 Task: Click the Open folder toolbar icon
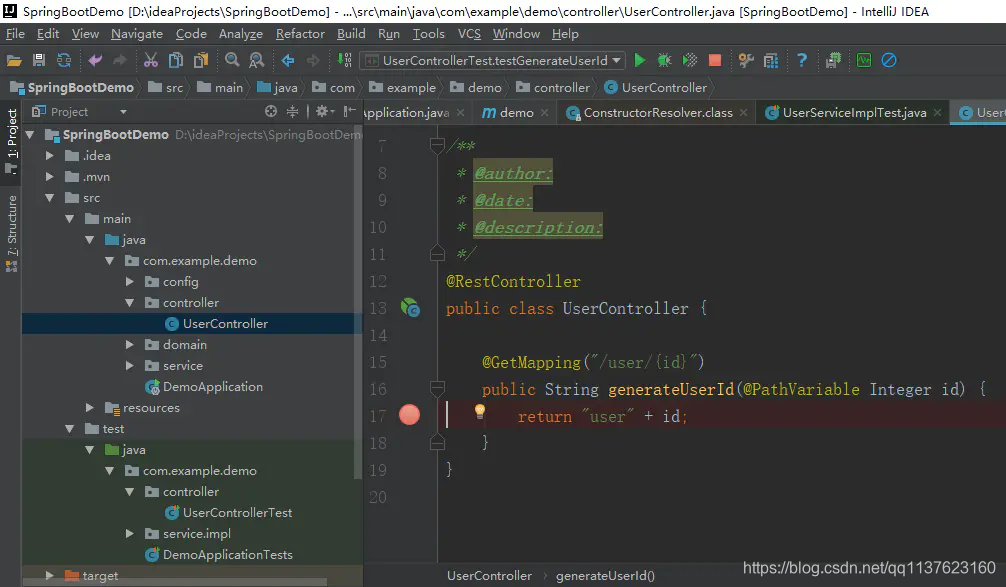[x=14, y=60]
